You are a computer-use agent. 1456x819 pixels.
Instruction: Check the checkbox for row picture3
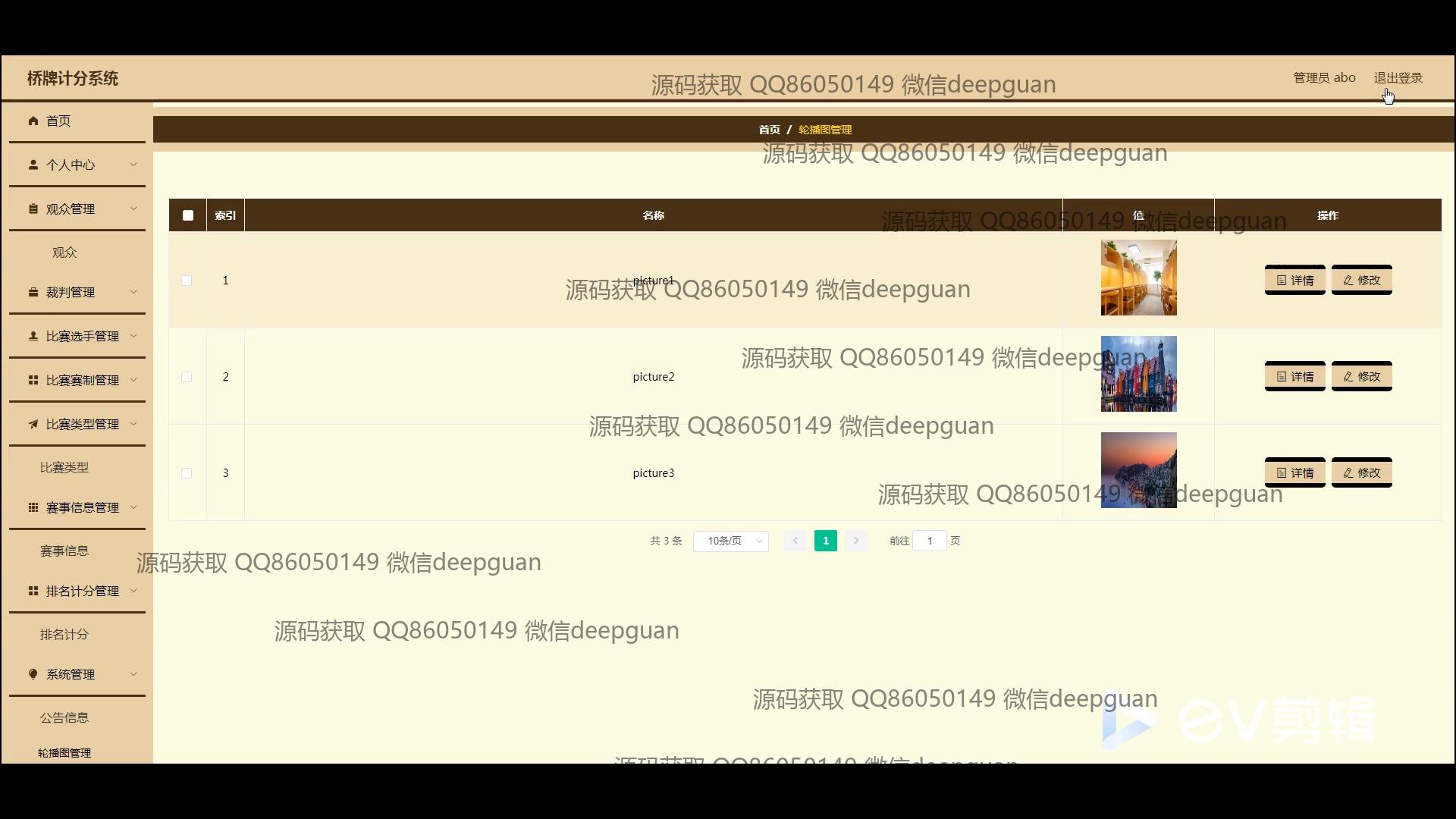[x=187, y=473]
